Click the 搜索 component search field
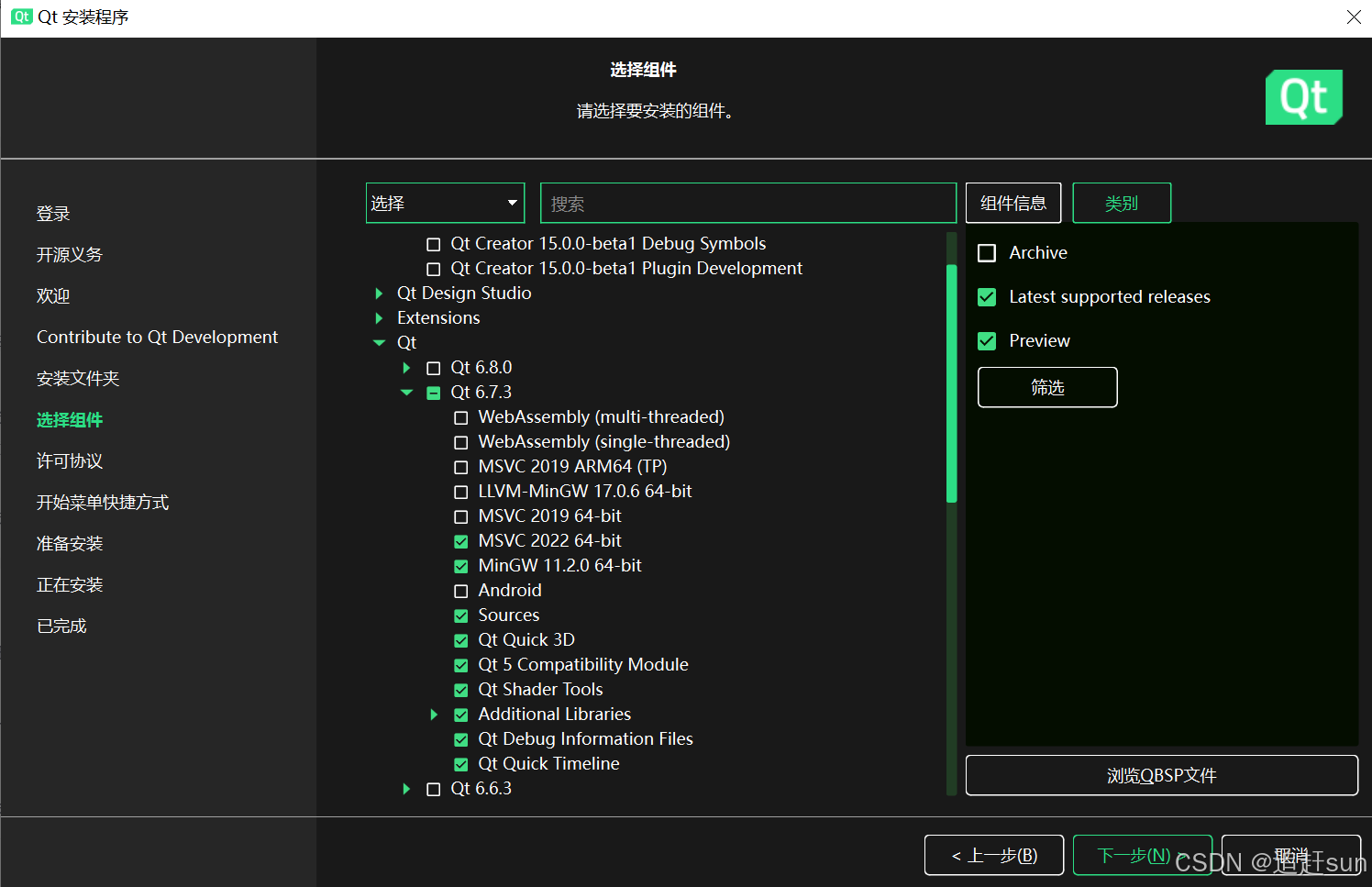The width and height of the screenshot is (1372, 887). coord(747,203)
